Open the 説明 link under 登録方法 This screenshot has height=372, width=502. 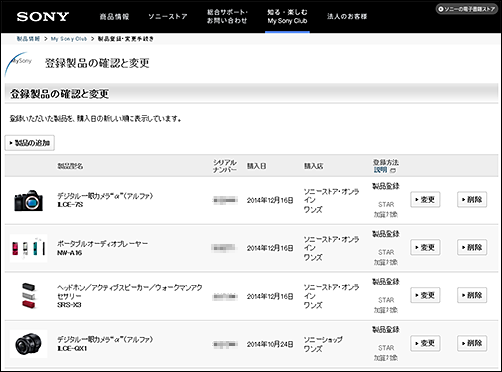[x=380, y=170]
